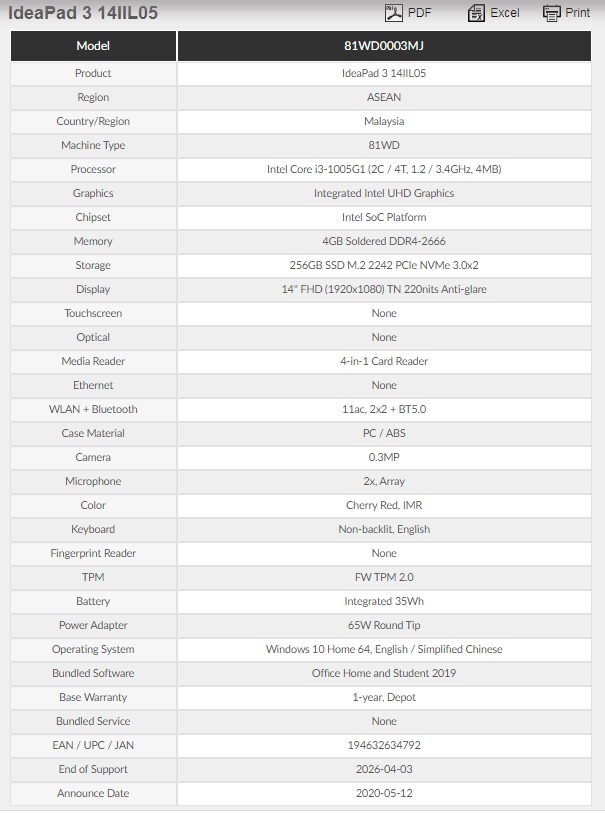Image resolution: width=605 pixels, height=813 pixels.
Task: Click the Cherry Red color value
Action: click(x=384, y=505)
